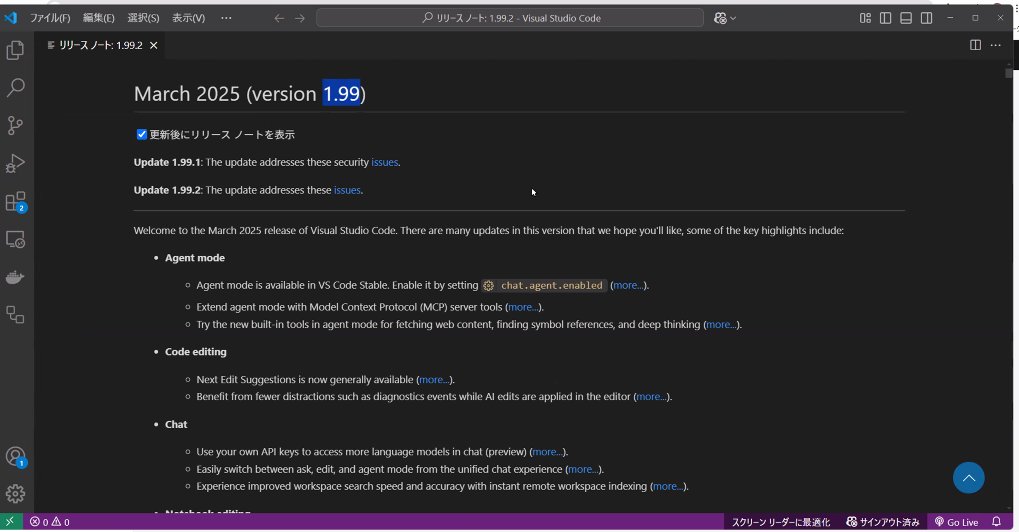
Task: Open editor More Actions ellipsis
Action: pos(996,45)
